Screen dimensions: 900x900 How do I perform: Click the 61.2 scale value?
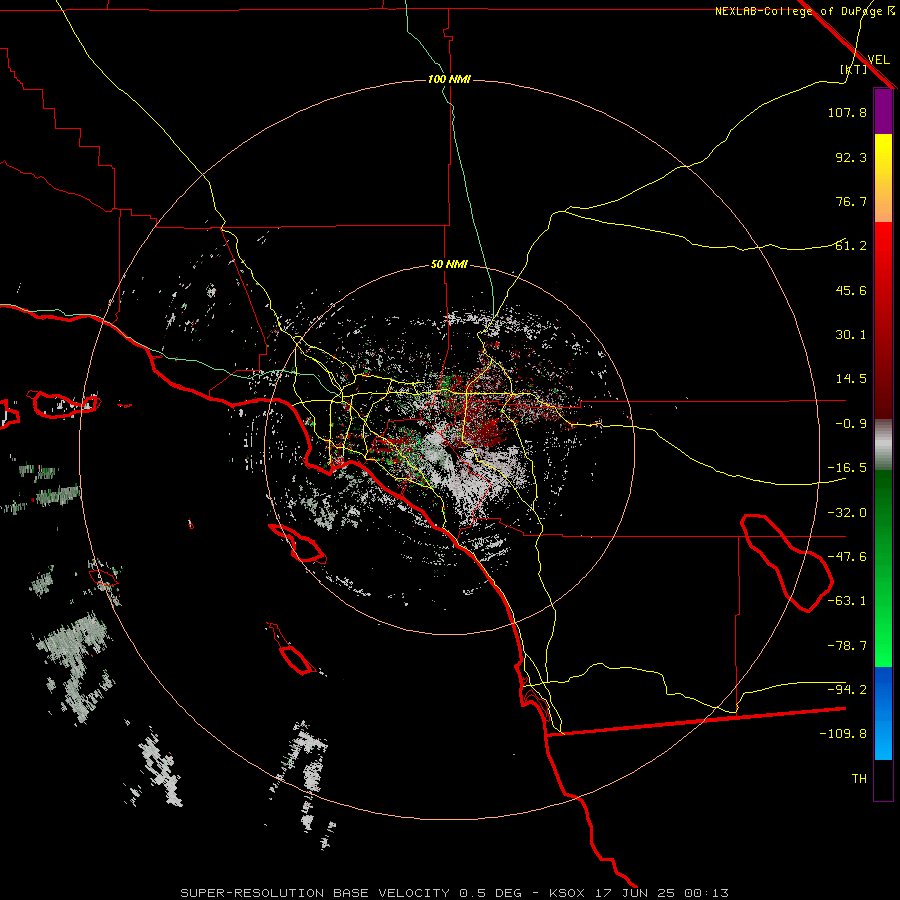click(851, 246)
